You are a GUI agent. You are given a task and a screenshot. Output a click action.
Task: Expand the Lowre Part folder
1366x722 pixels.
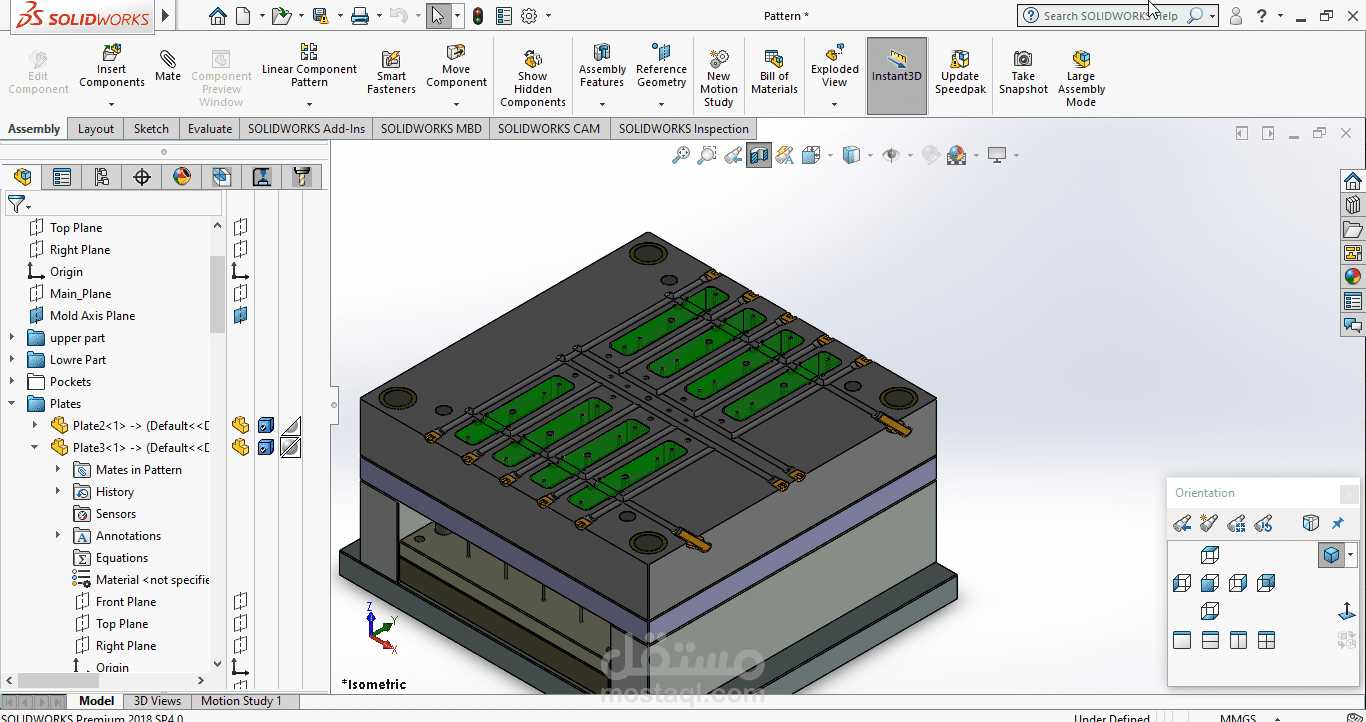click(12, 360)
